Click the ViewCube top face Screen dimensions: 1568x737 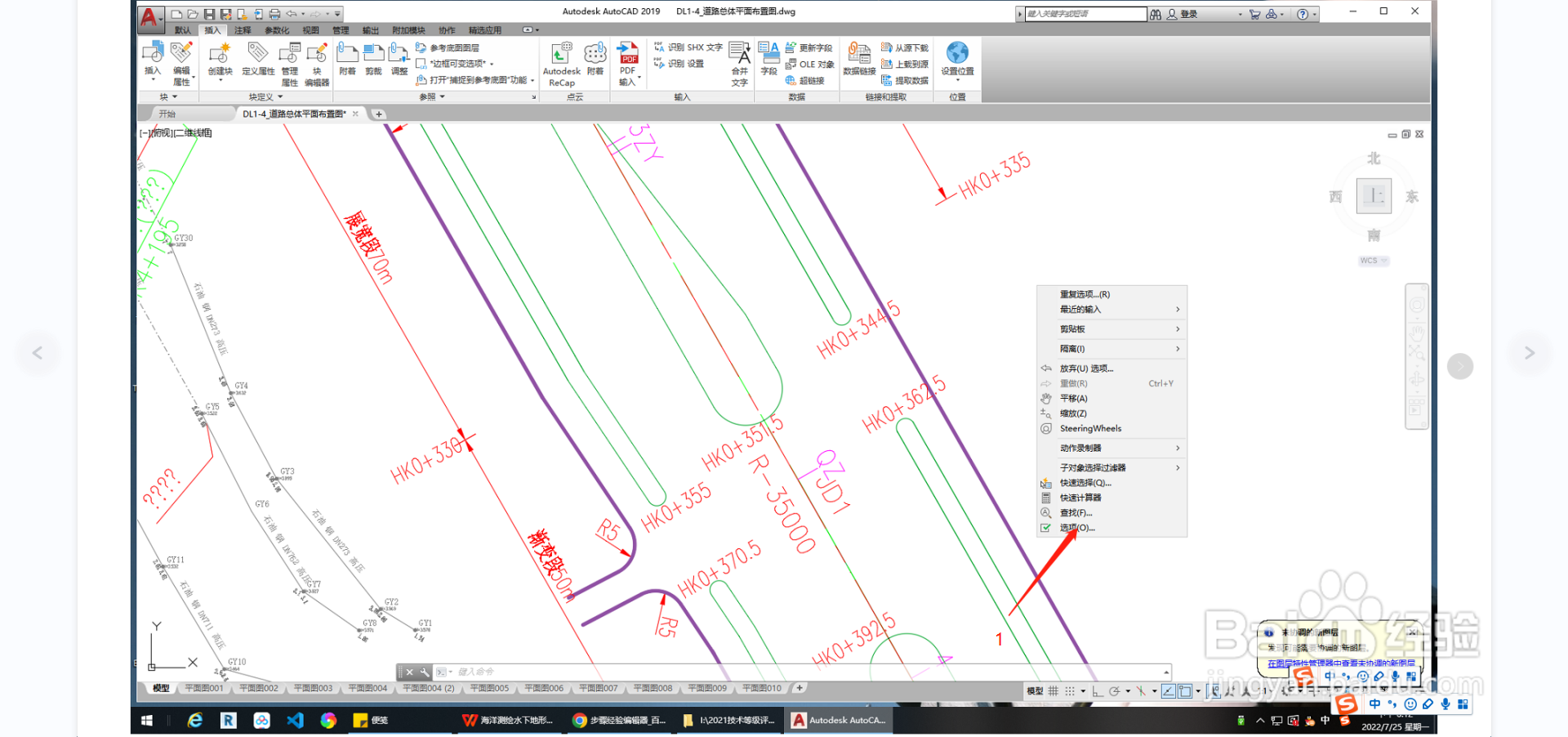pyautogui.click(x=1374, y=196)
